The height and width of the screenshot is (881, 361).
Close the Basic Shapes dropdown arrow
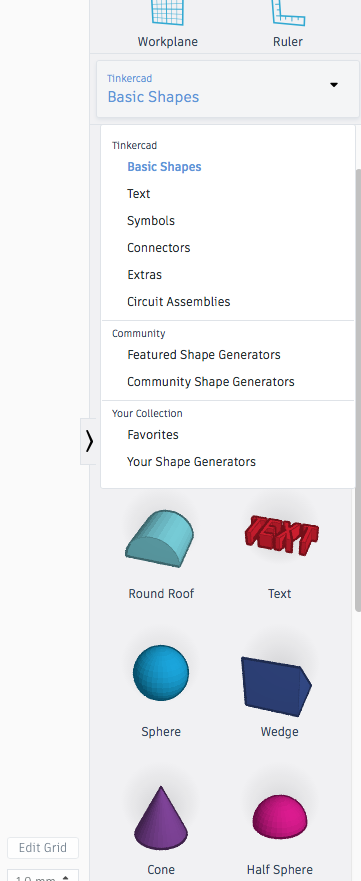click(334, 85)
